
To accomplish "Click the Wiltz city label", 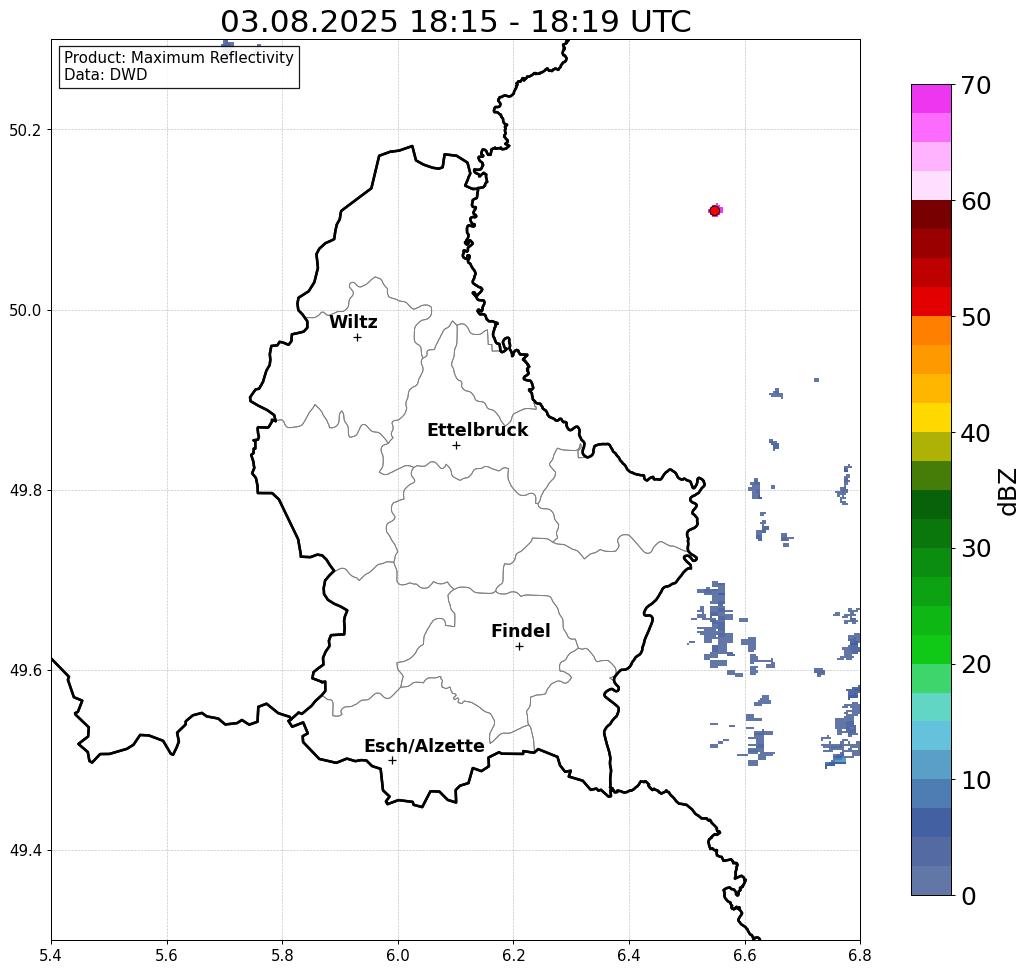I will point(353,322).
